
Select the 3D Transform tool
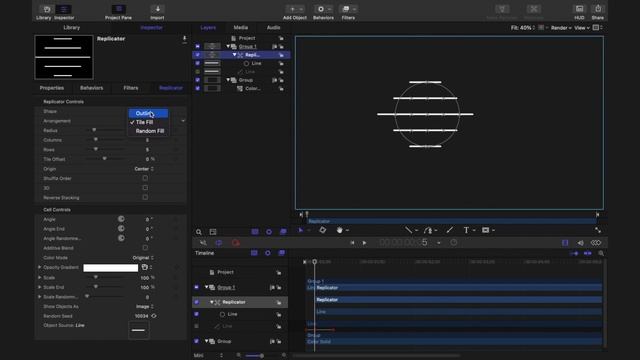click(322, 230)
